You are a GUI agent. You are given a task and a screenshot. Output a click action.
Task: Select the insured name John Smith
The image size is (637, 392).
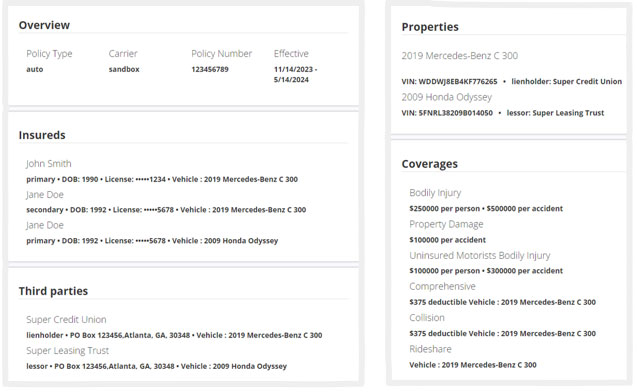[49, 163]
